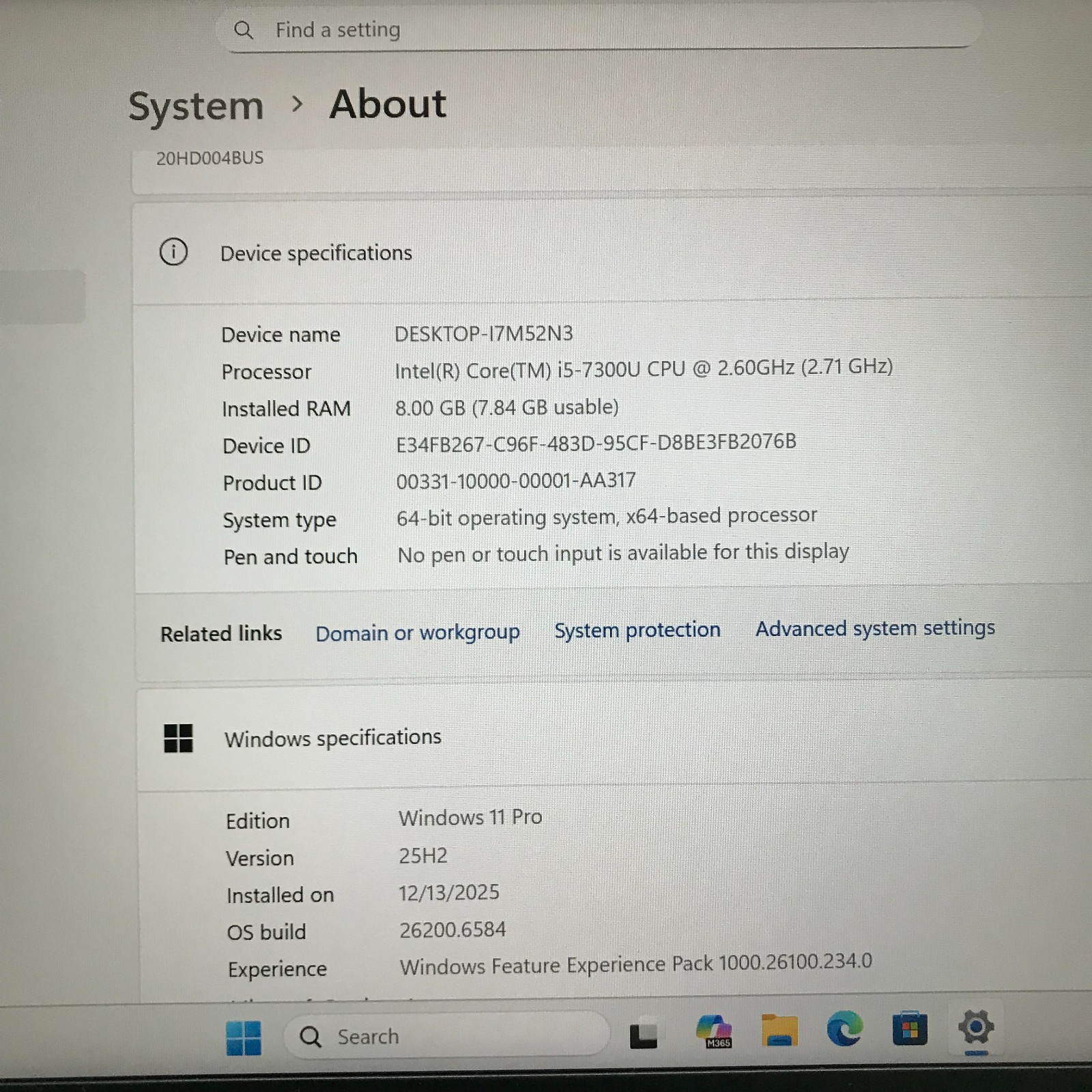
Task: Click the search magnifier icon in Find a setting
Action: coord(243,30)
